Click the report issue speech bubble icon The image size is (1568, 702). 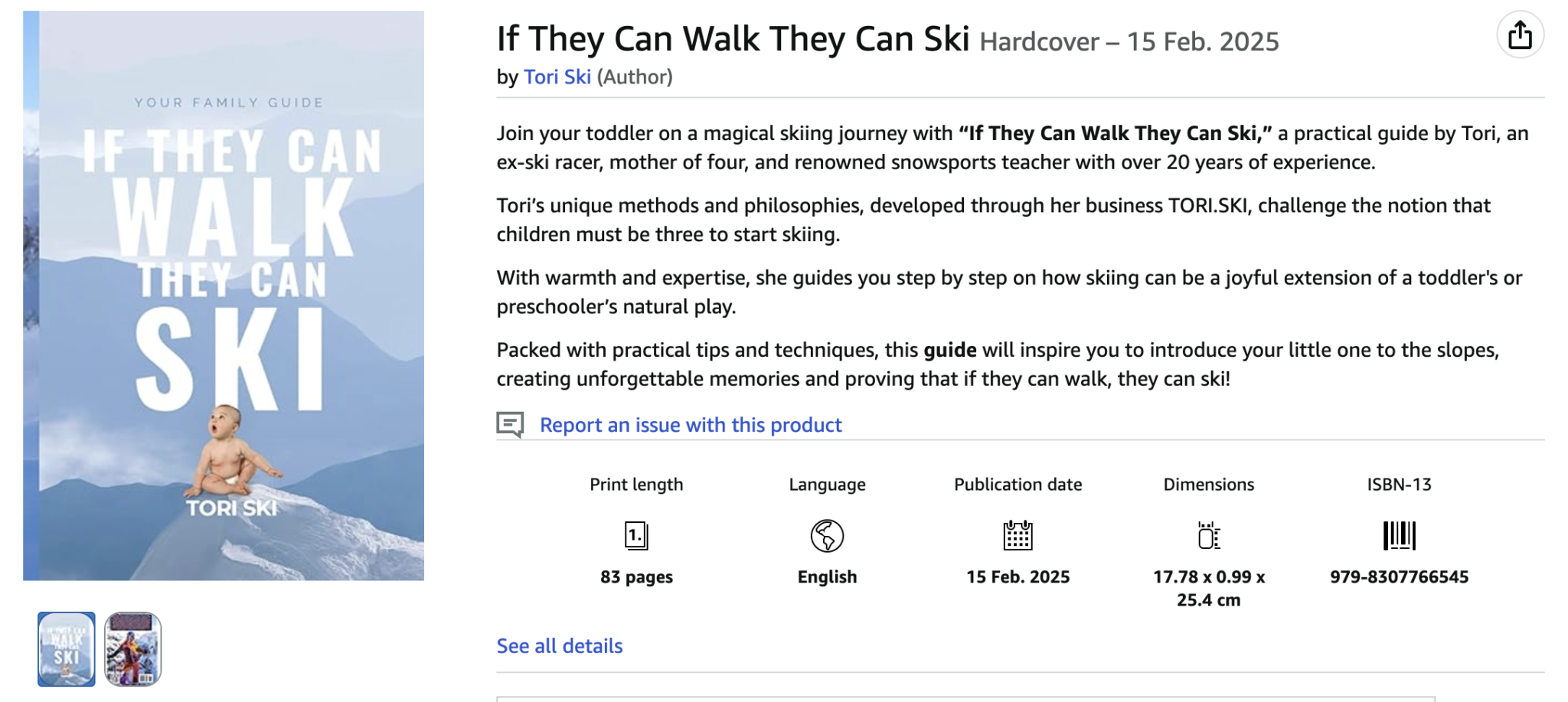pos(510,424)
